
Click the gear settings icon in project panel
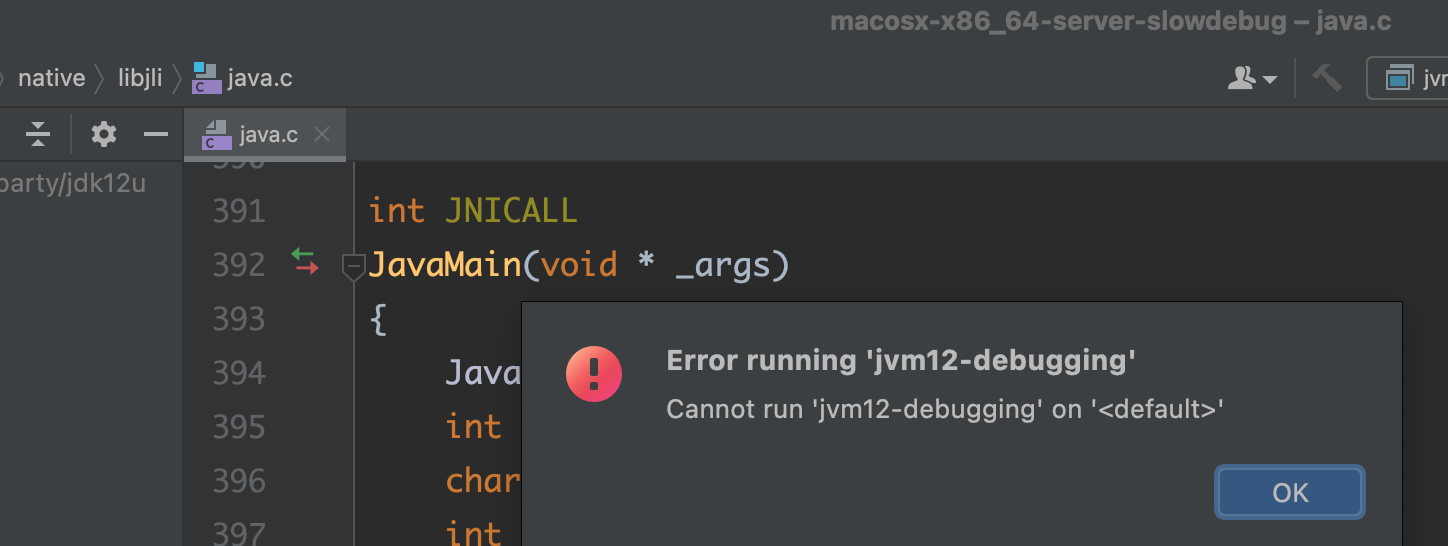click(x=104, y=134)
